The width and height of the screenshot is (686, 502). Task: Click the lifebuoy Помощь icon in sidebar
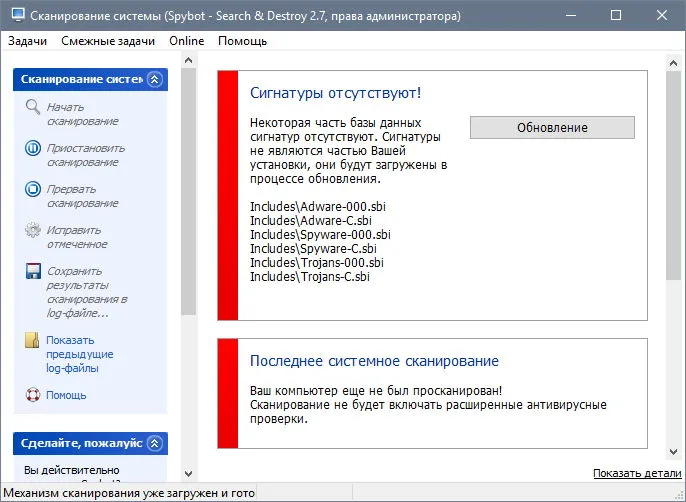(x=33, y=395)
